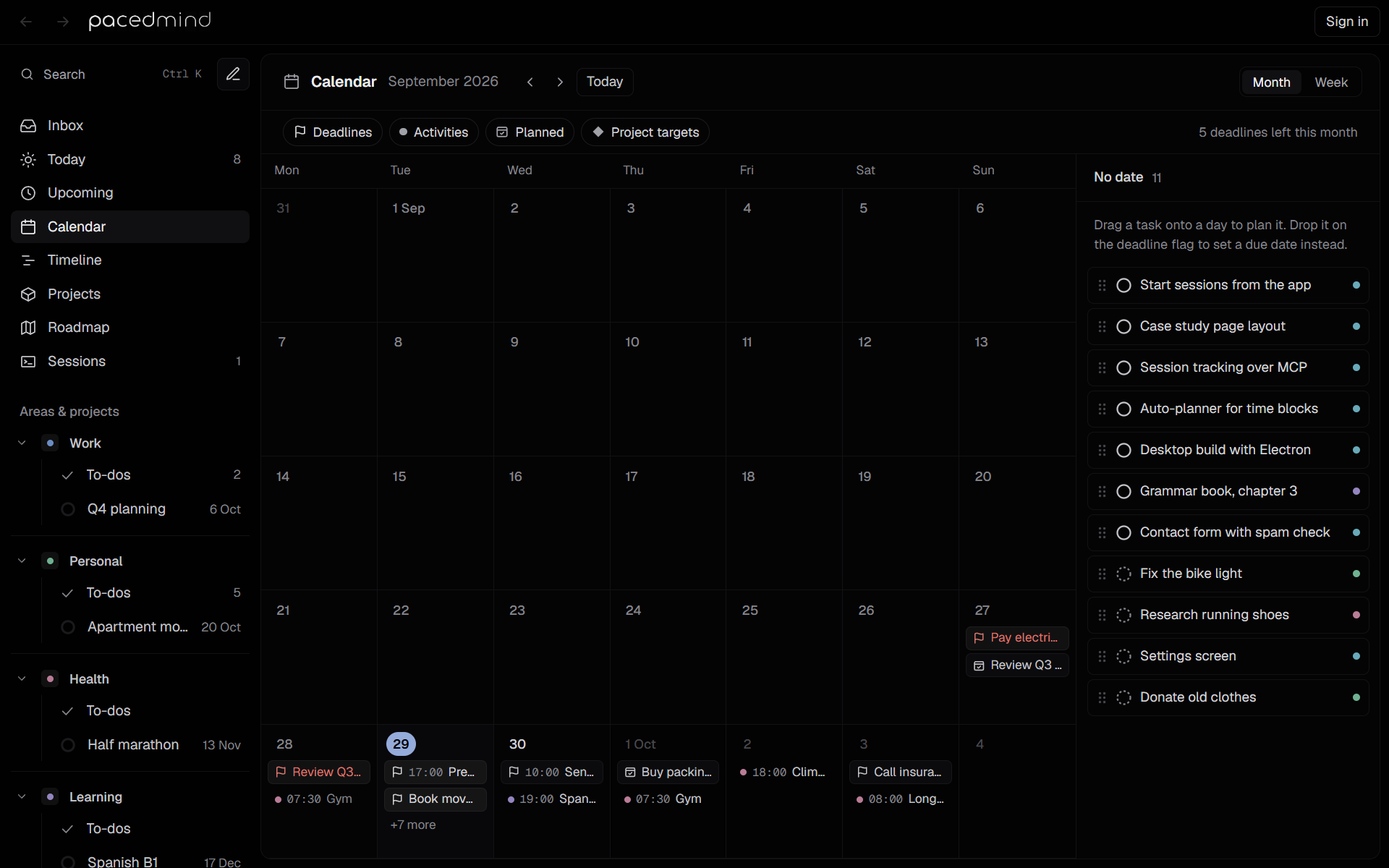Click the Today sun icon
Screen dimensions: 1389x868
[x=28, y=160]
